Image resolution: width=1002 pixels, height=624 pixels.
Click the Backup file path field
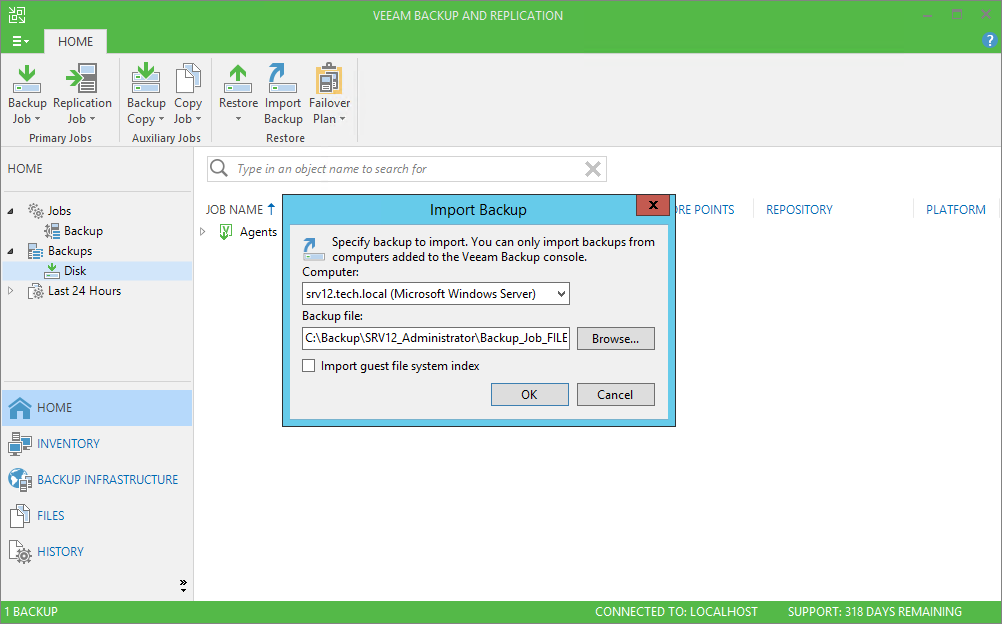point(436,338)
